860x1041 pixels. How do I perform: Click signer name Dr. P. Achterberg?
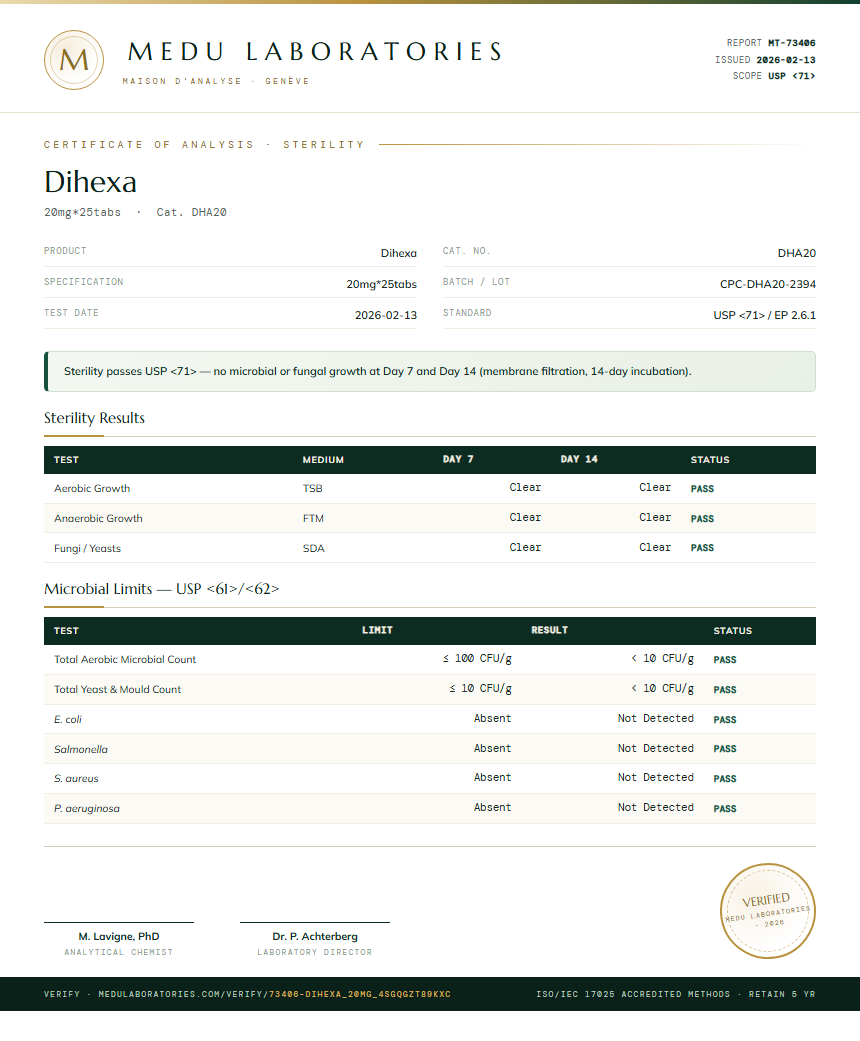(315, 936)
